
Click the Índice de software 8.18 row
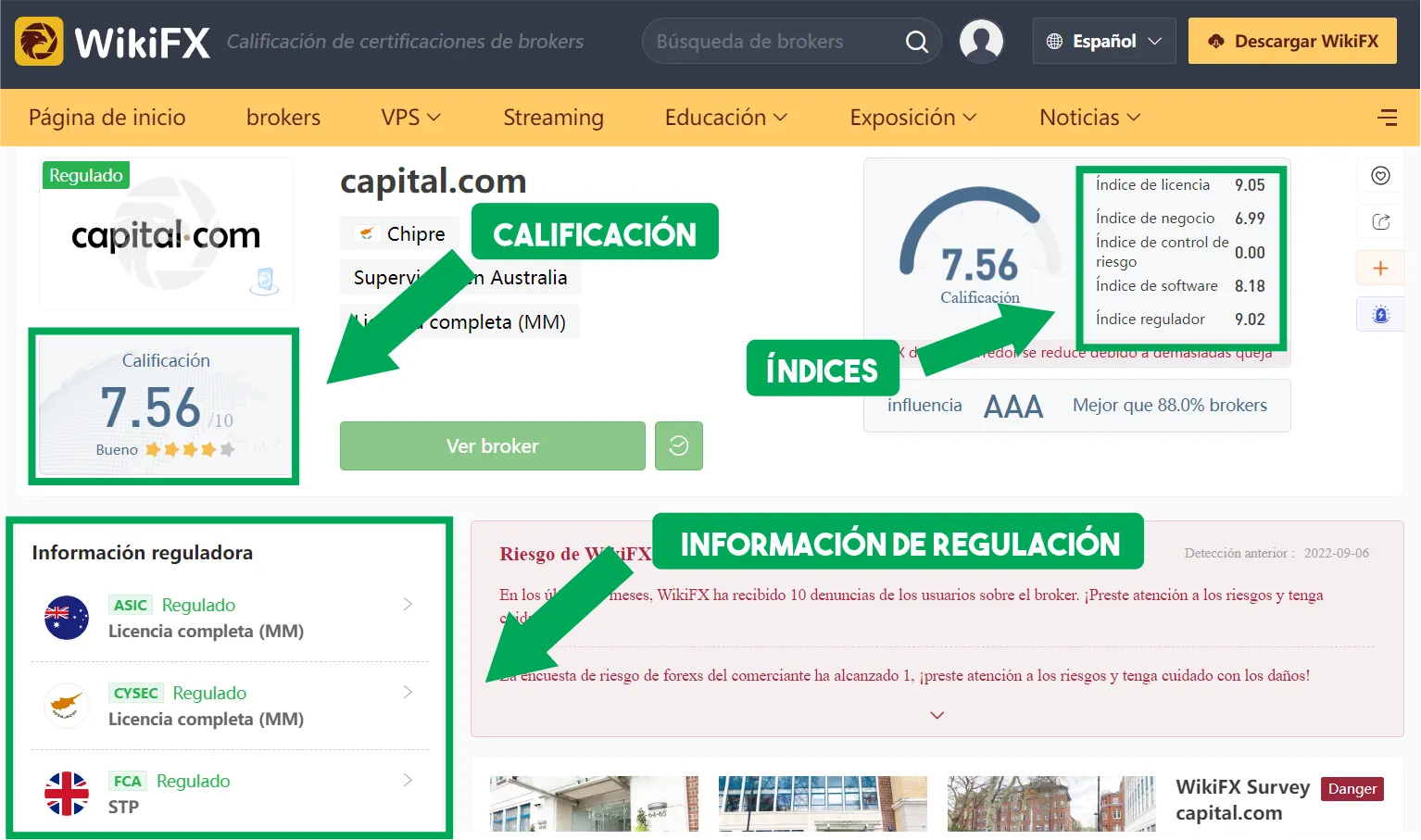tap(1180, 285)
